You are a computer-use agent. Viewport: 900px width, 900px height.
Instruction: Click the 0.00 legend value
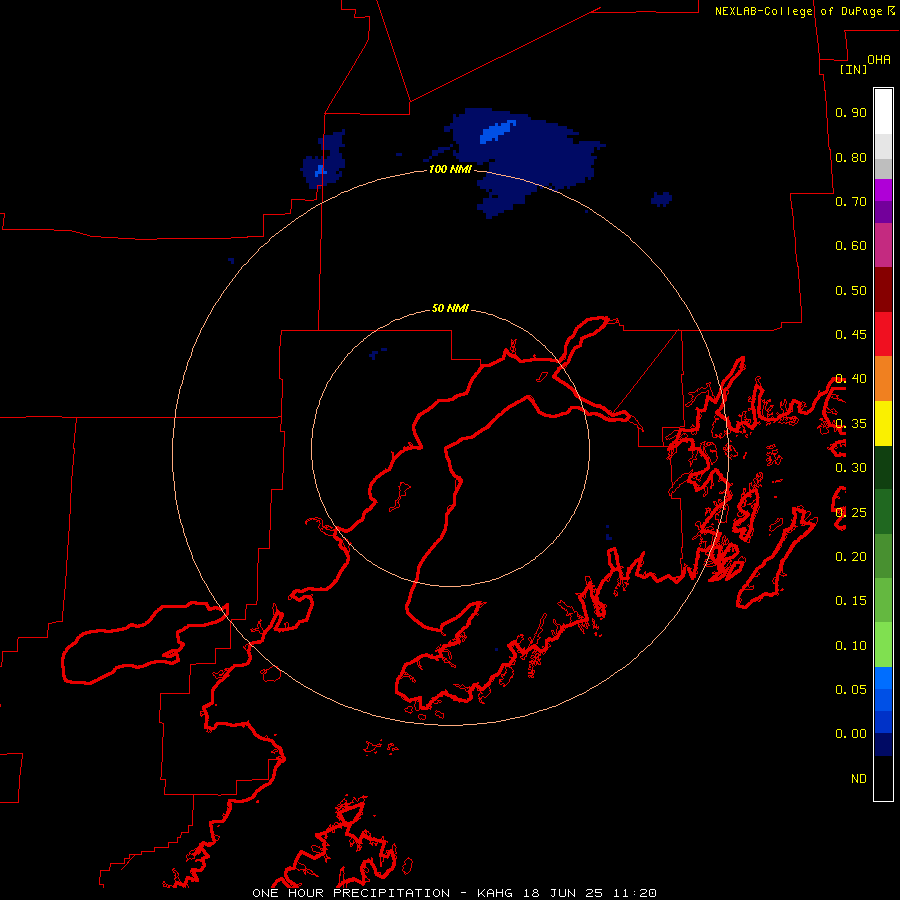coord(851,734)
